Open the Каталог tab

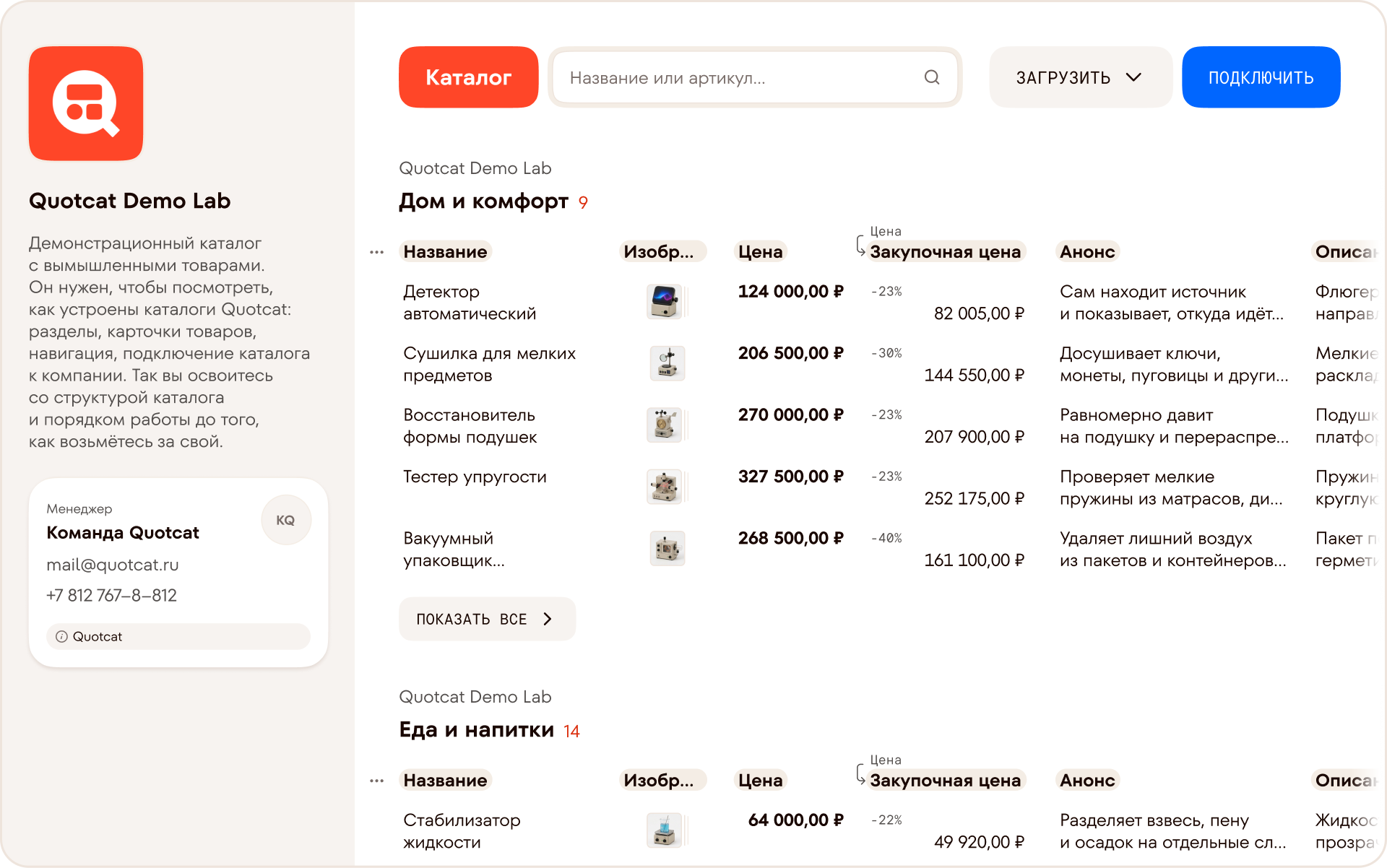[x=468, y=77]
